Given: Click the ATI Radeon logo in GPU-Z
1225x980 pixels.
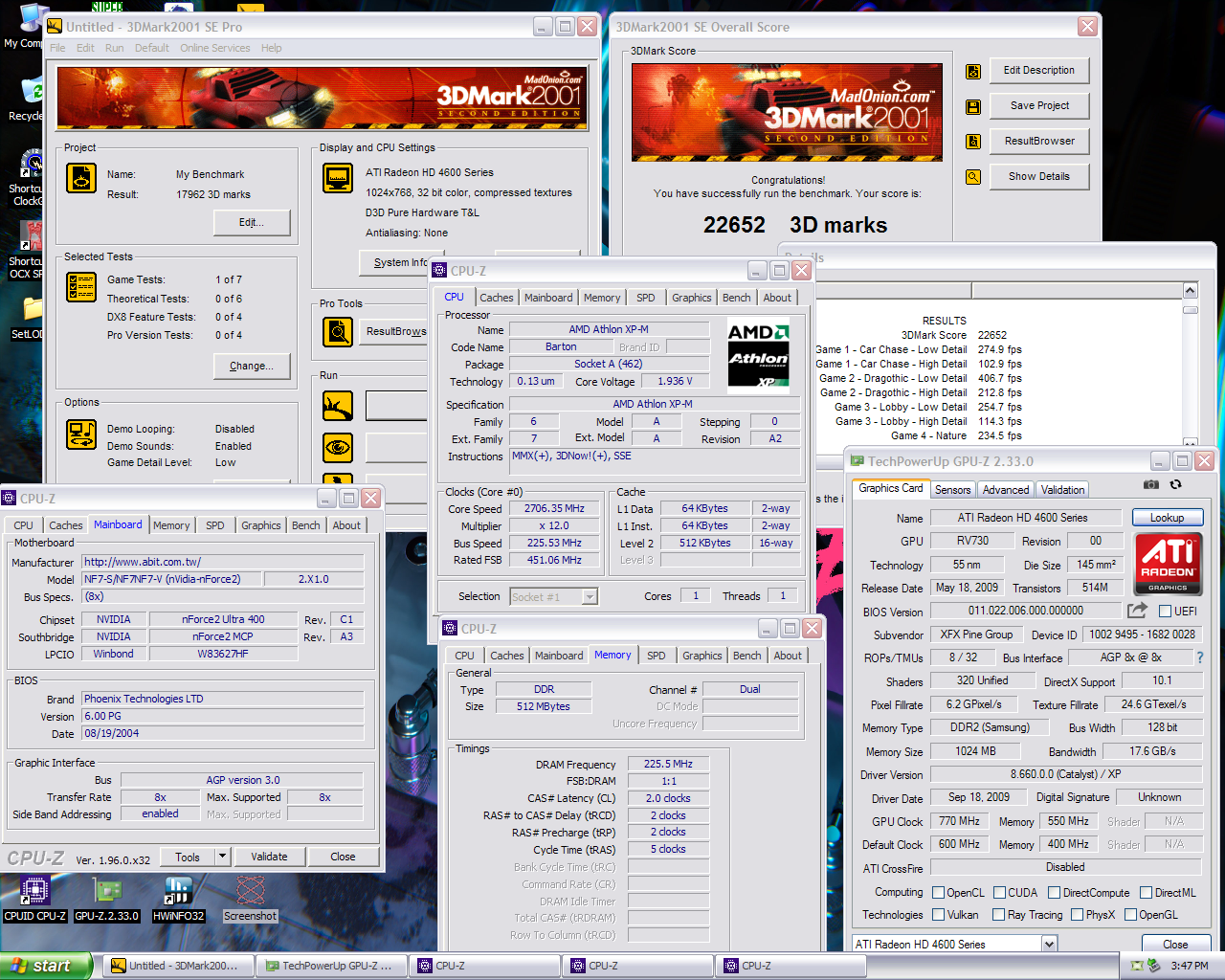Looking at the screenshot, I should [x=1168, y=565].
